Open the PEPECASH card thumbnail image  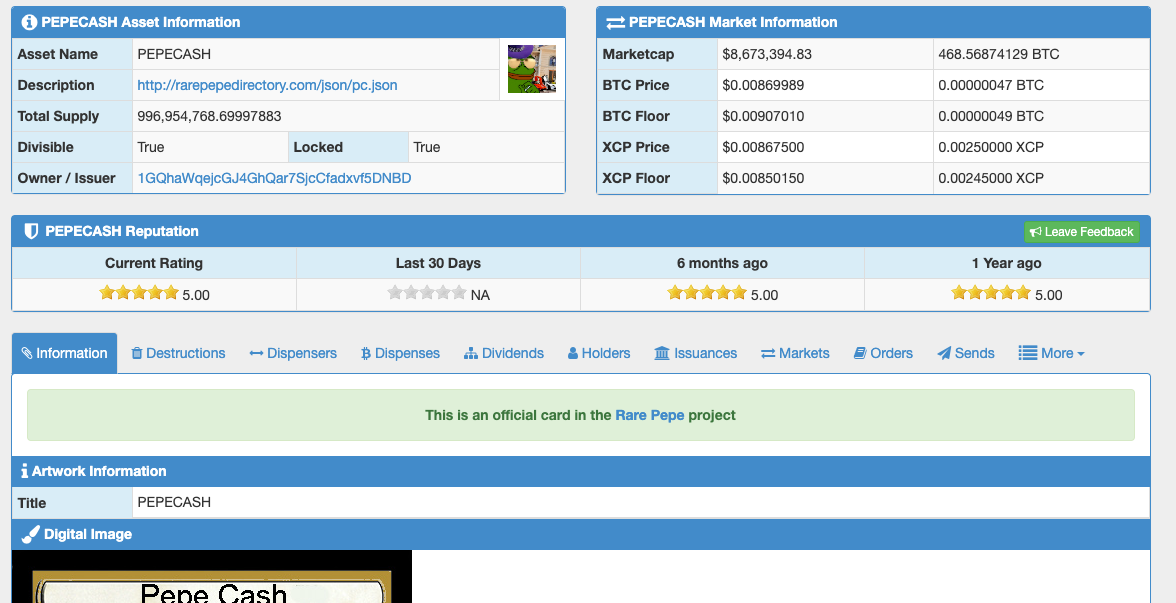tap(532, 69)
